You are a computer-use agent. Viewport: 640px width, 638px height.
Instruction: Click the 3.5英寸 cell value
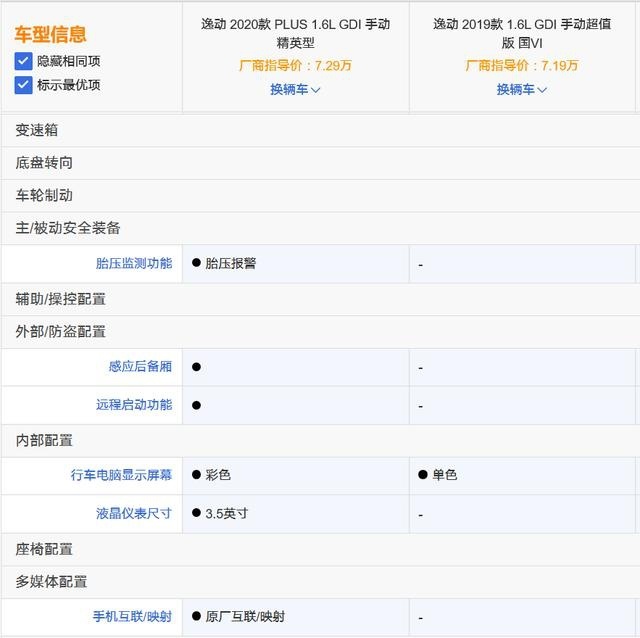point(227,514)
